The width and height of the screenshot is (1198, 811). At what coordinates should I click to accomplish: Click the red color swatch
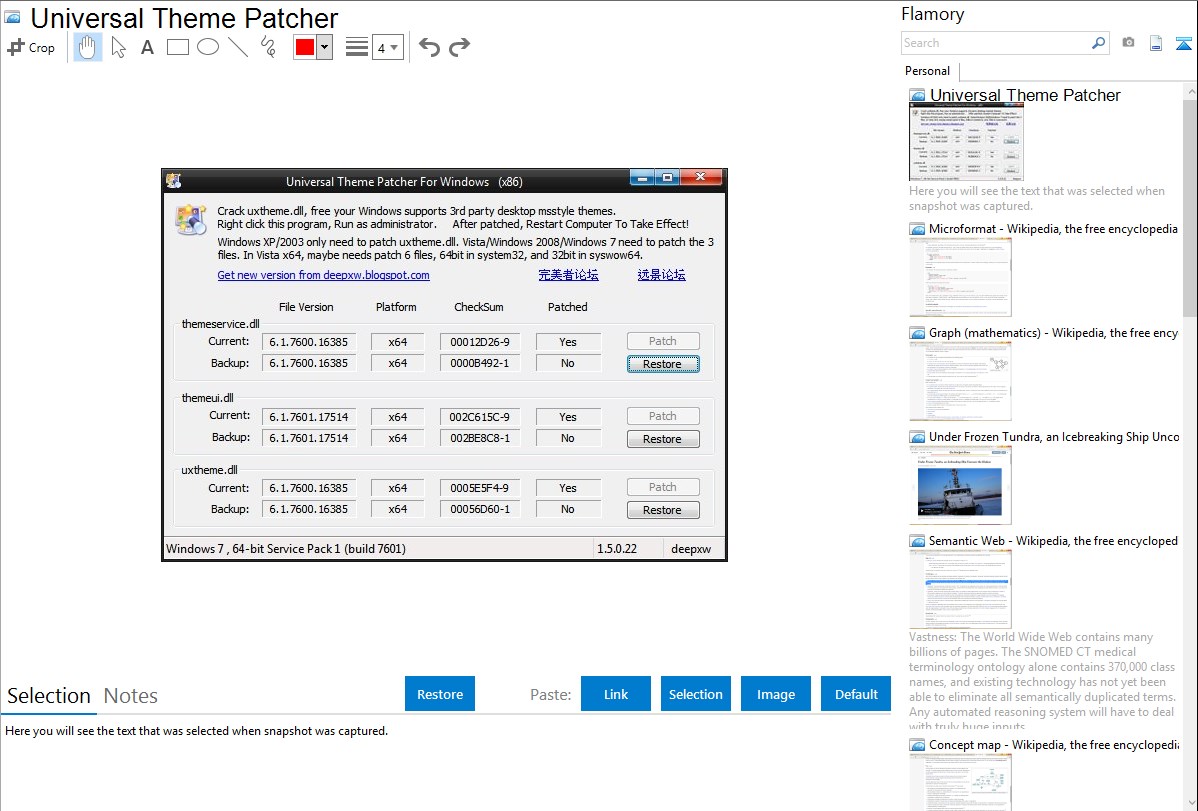305,47
